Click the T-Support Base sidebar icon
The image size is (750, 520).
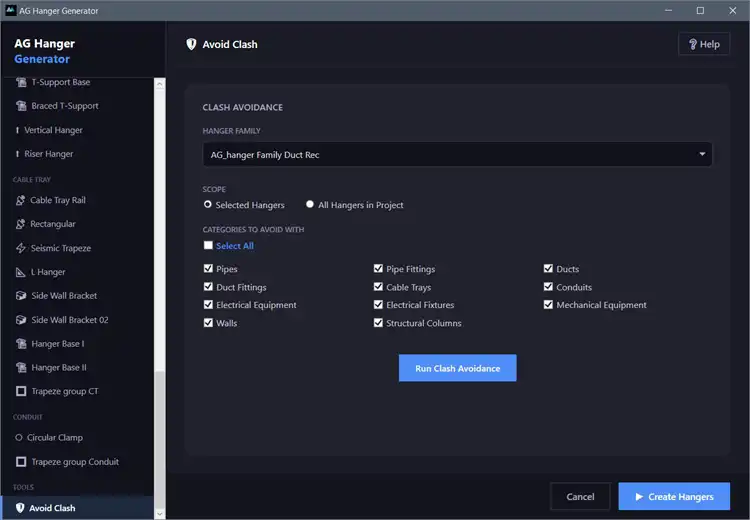click(x=21, y=82)
